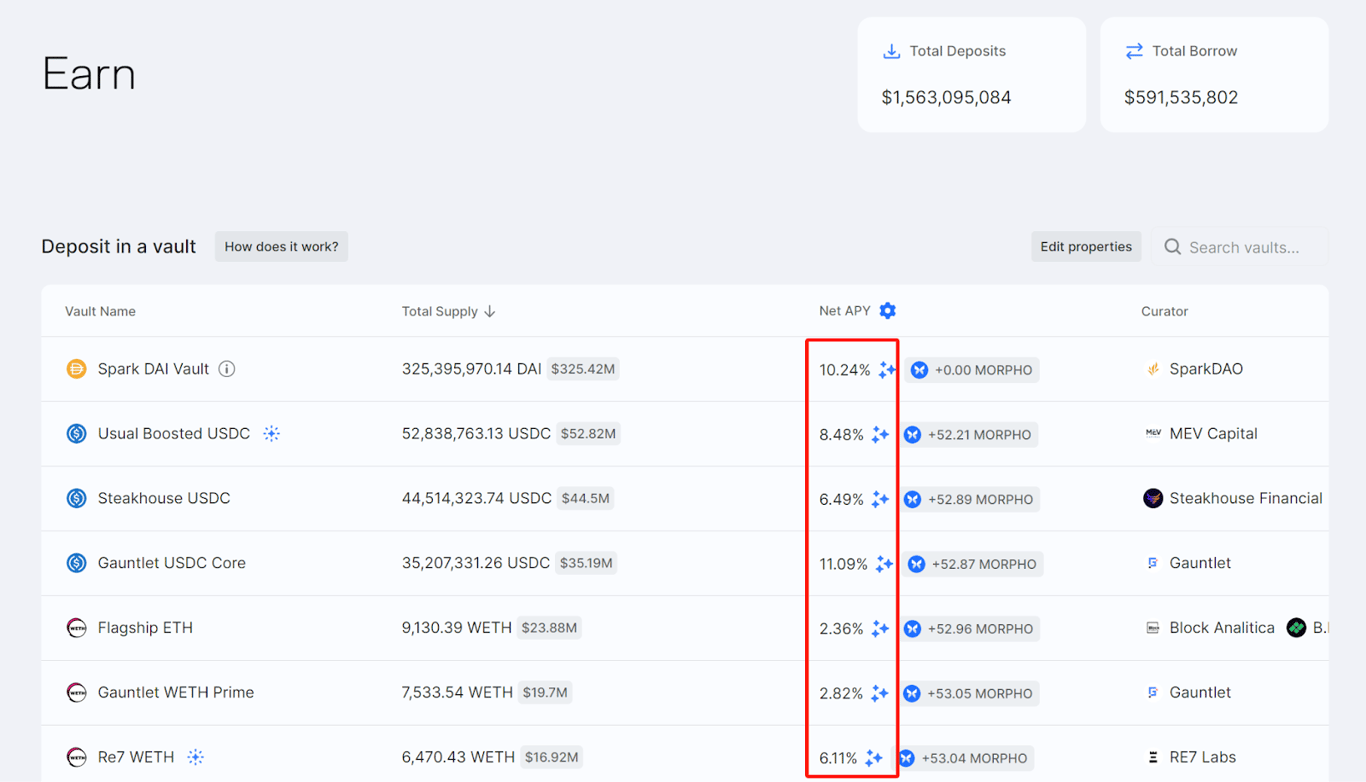Open the Gauntlet USDC Core vault row

pos(171,563)
